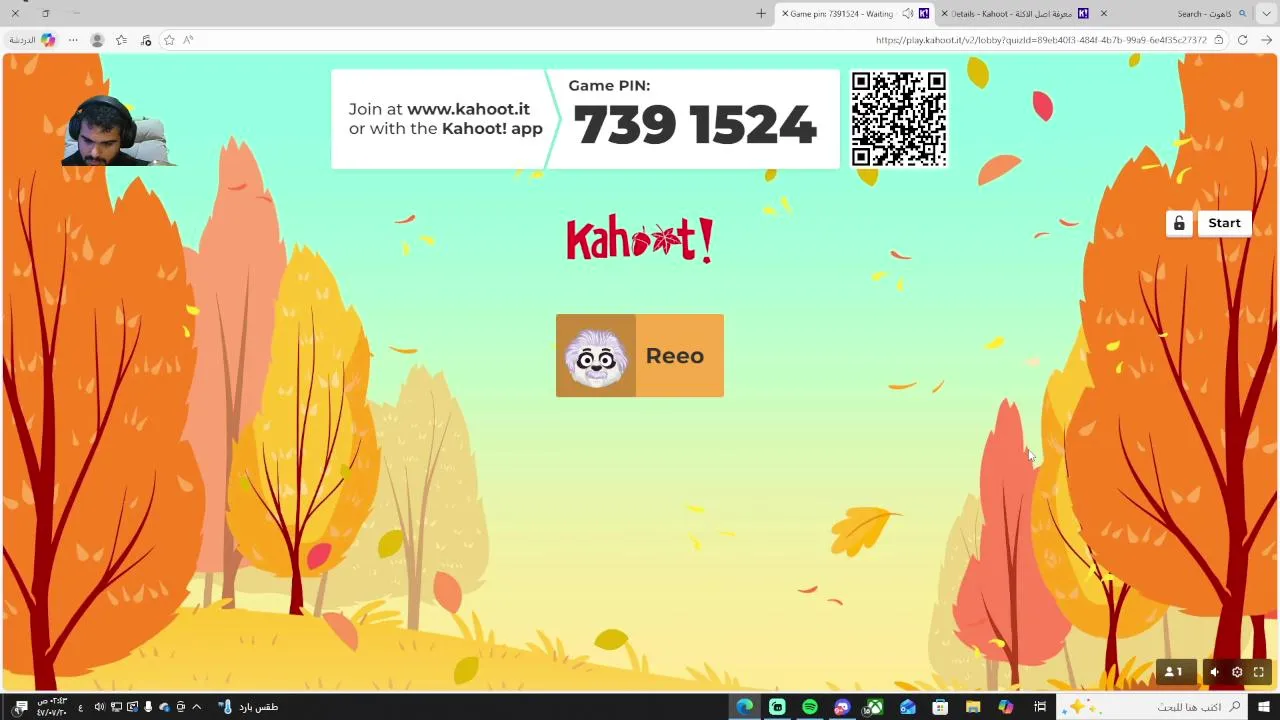This screenshot has width=1280, height=720.
Task: Mute the lobby sound
Action: pos(1214,672)
